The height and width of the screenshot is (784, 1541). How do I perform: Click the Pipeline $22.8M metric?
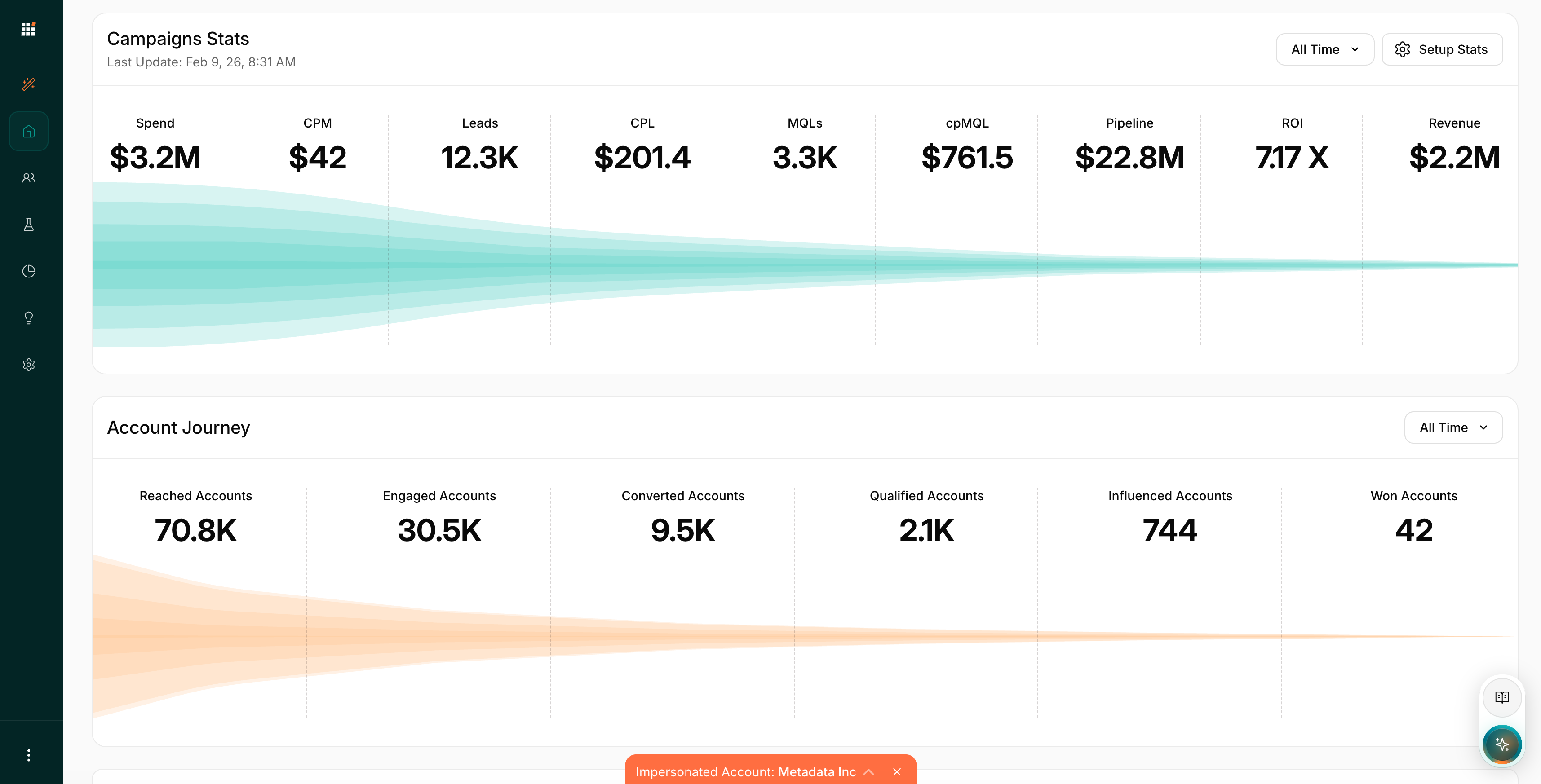pos(1129,157)
